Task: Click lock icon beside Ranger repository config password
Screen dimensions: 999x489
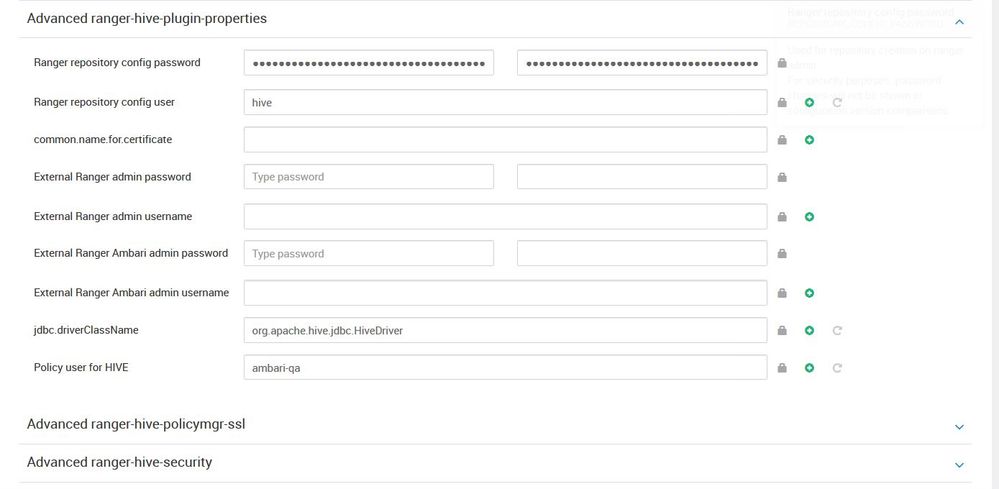Action: 782,63
